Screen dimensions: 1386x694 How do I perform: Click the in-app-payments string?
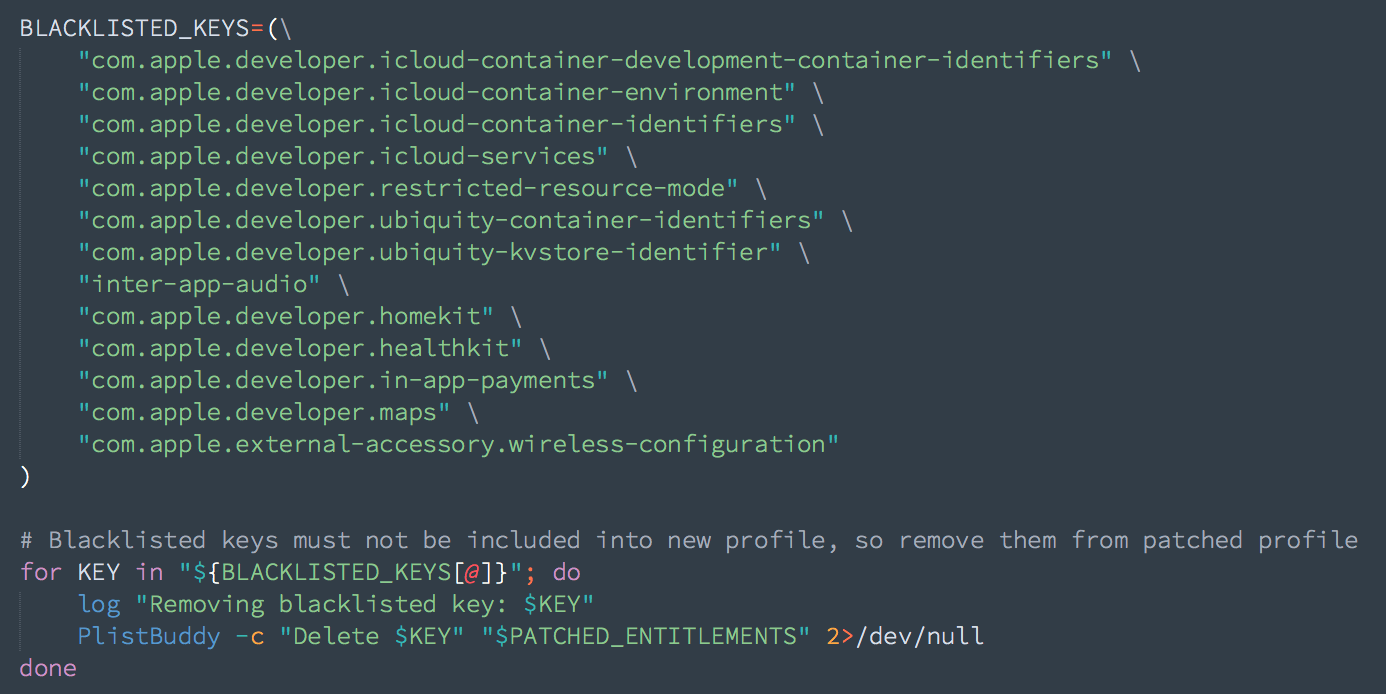pyautogui.click(x=343, y=380)
